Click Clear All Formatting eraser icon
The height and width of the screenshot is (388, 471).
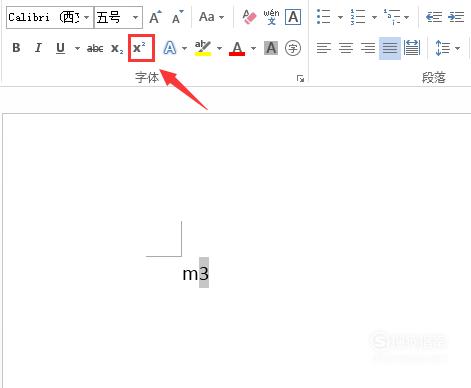coord(249,17)
